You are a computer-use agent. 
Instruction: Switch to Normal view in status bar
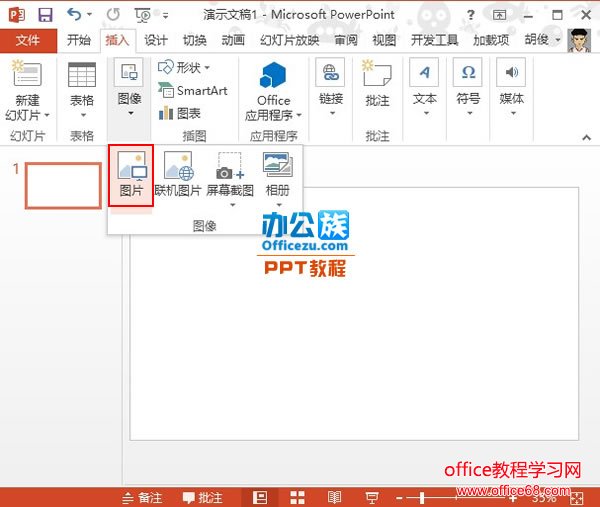pyautogui.click(x=260, y=498)
